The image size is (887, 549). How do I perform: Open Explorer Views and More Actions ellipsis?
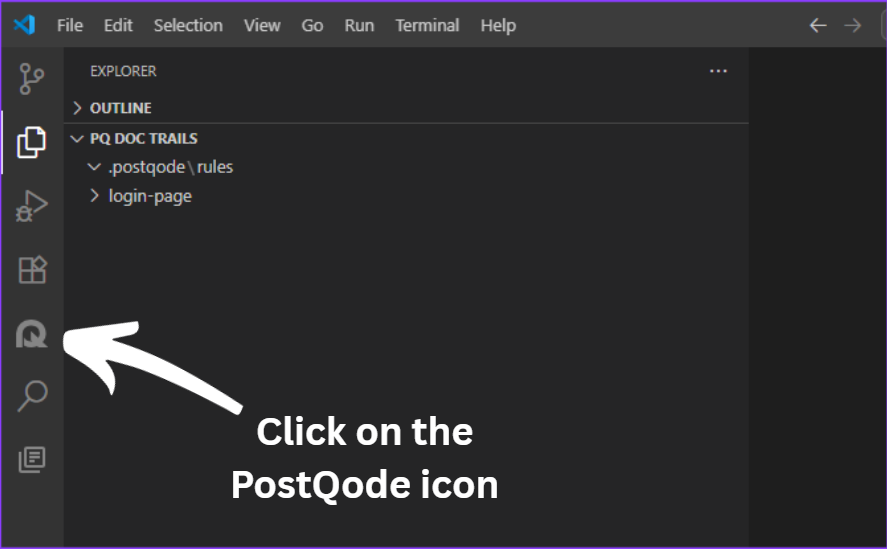(x=718, y=71)
